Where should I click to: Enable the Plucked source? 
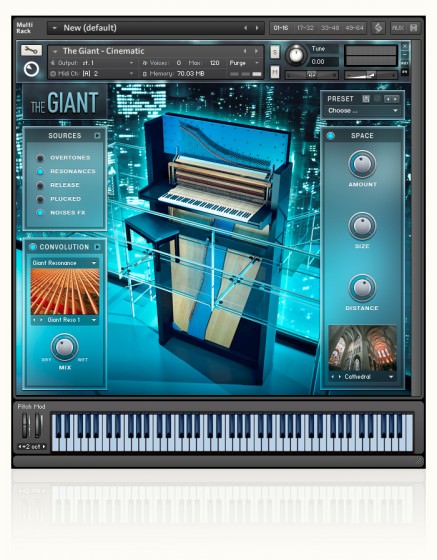point(40,199)
